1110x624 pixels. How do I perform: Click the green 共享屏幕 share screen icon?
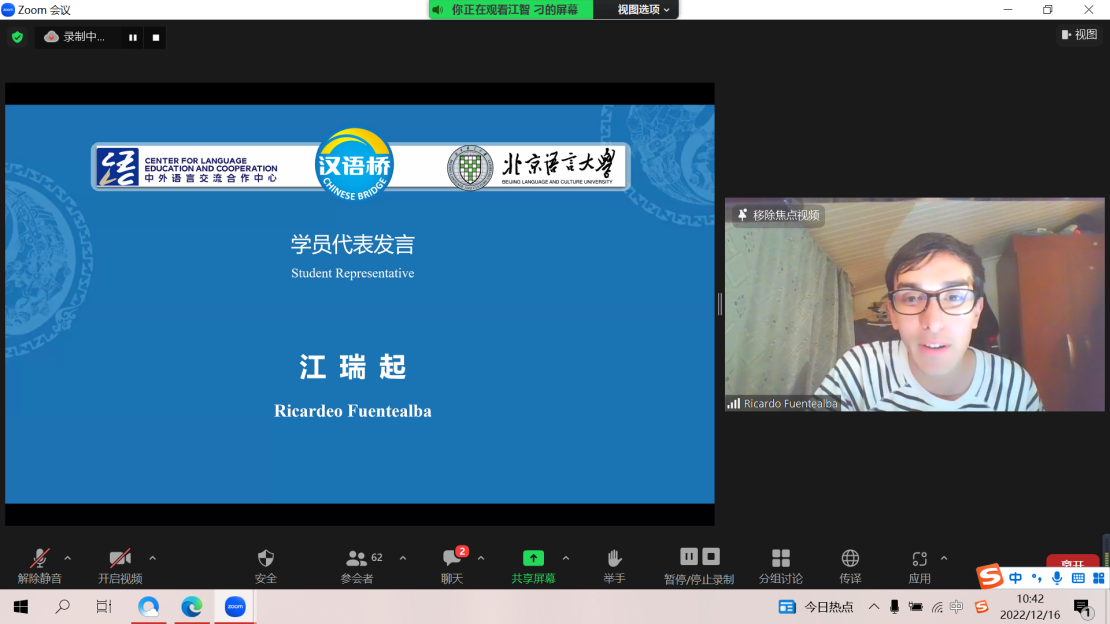click(x=533, y=559)
